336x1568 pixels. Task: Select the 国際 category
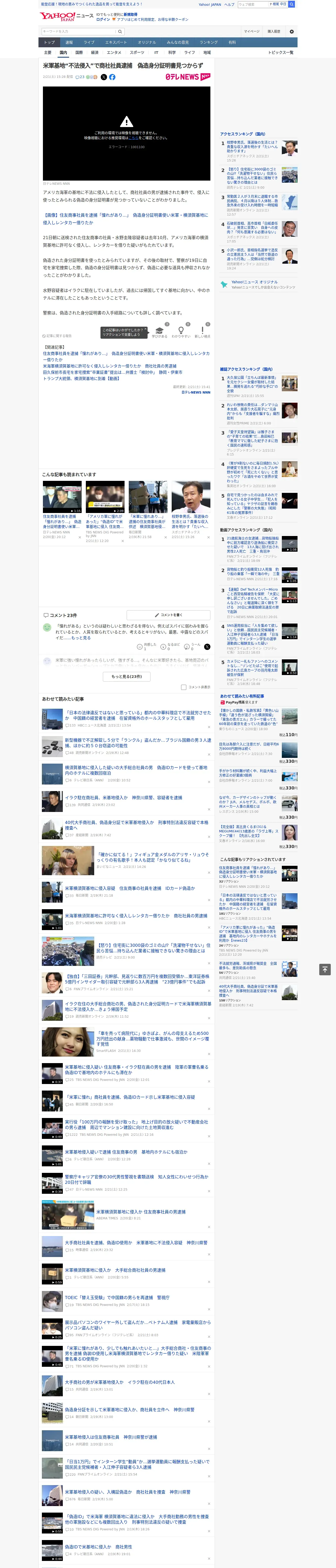pos(79,52)
